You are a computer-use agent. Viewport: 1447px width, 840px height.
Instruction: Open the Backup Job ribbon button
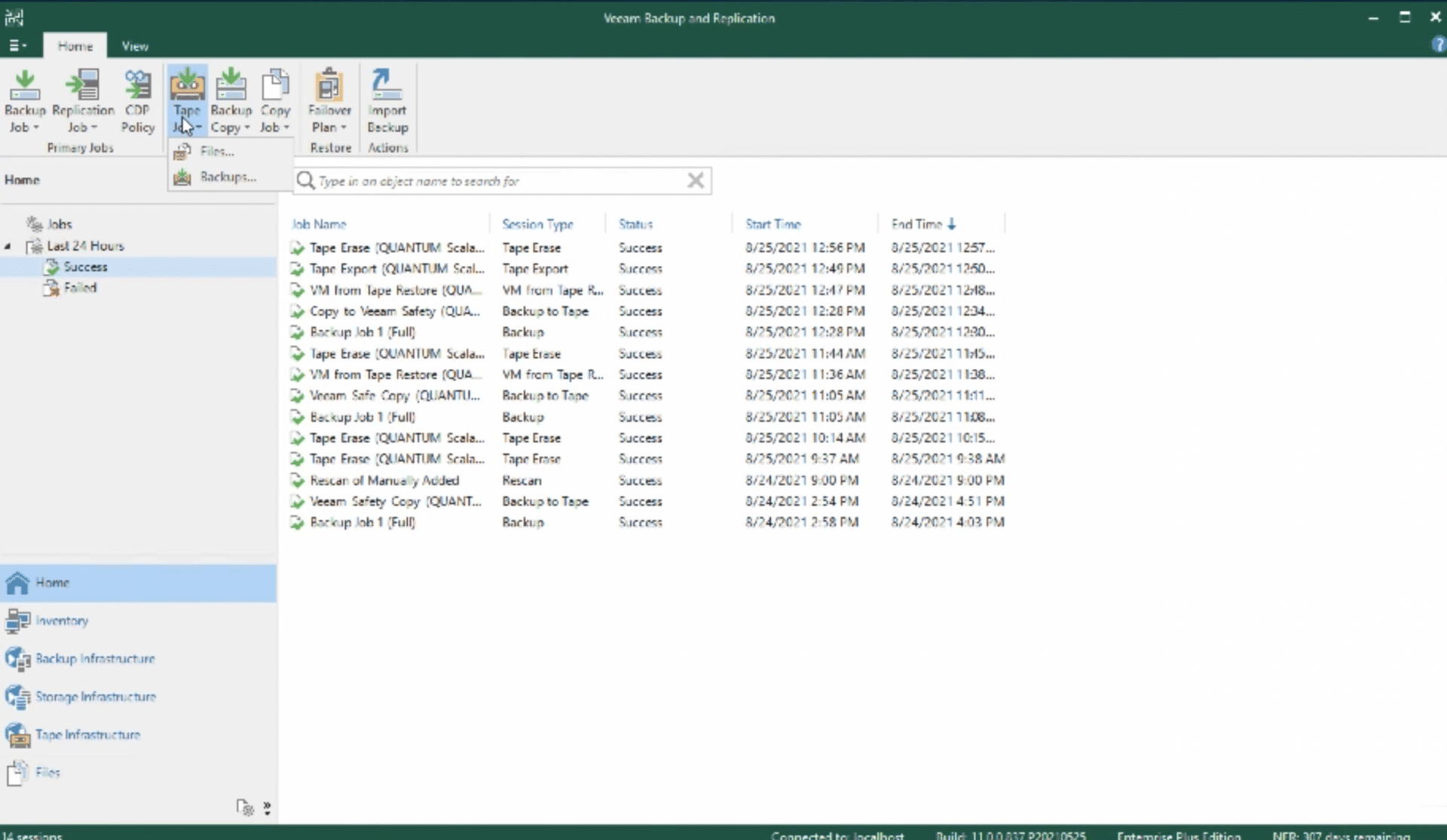click(x=25, y=102)
